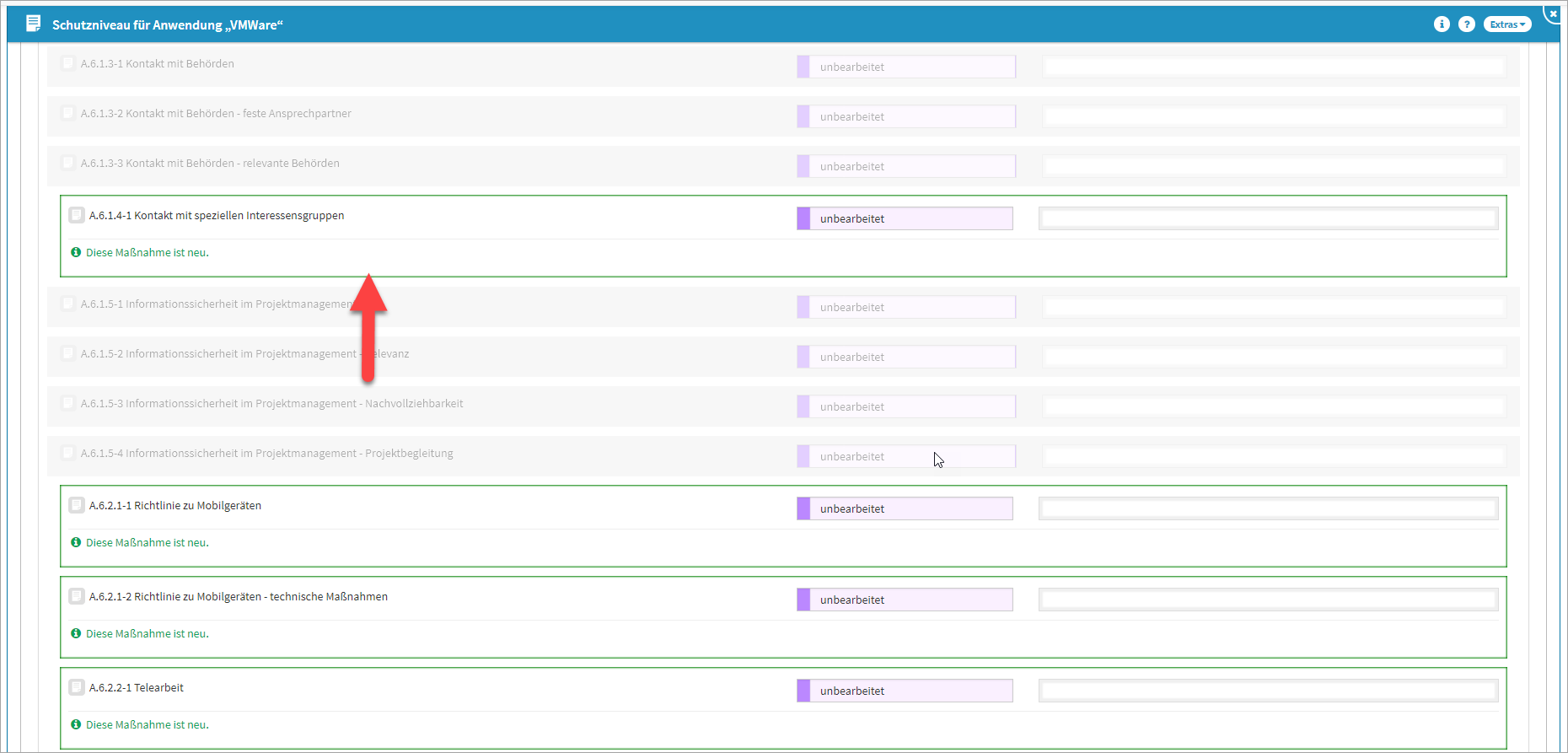Screen dimensions: 1568x753
Task: Click green info icon under A.6.2.1-2
Action: click(76, 633)
